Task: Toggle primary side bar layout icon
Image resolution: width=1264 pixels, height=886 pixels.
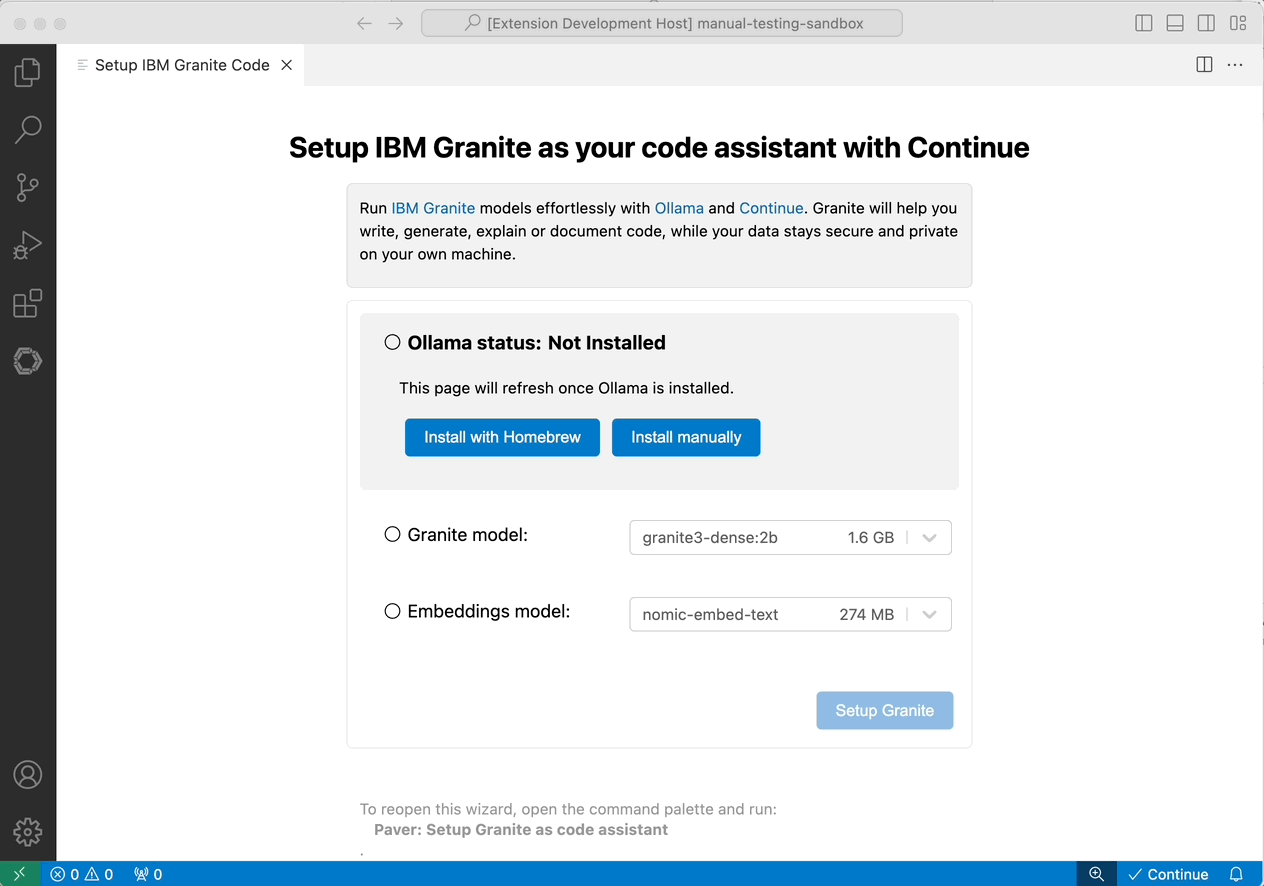Action: tap(1144, 23)
